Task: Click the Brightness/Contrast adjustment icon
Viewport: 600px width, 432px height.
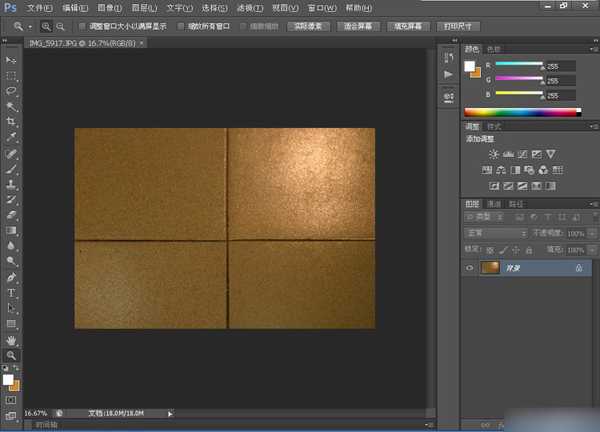Action: tap(493, 153)
